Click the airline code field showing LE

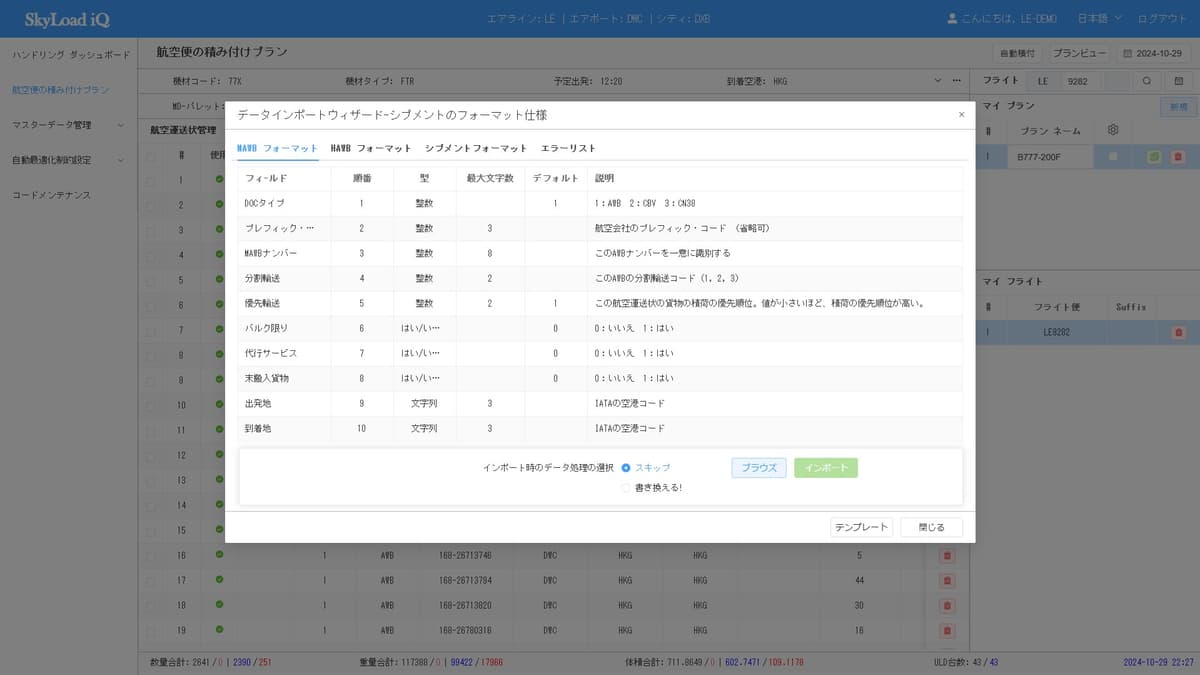pos(1043,80)
